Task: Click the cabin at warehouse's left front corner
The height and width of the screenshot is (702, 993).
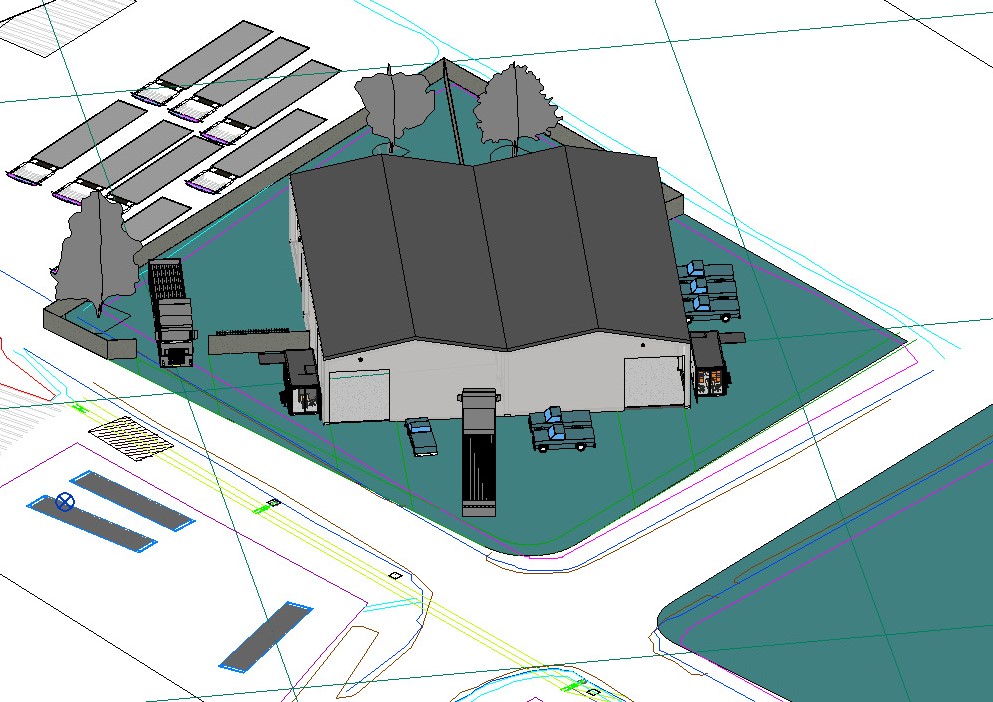Action: tap(300, 382)
